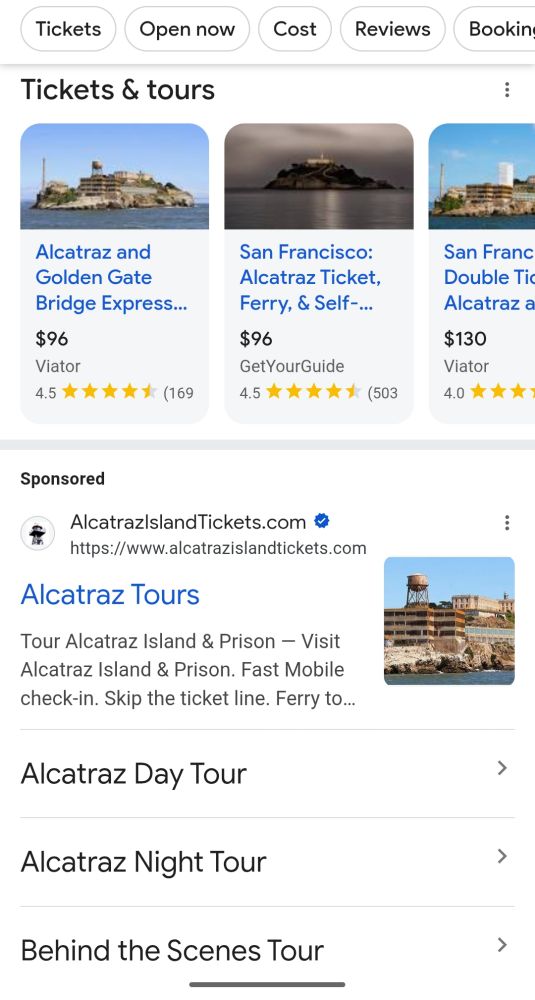Tap the star rating on the GetYourGuide card

(312, 392)
